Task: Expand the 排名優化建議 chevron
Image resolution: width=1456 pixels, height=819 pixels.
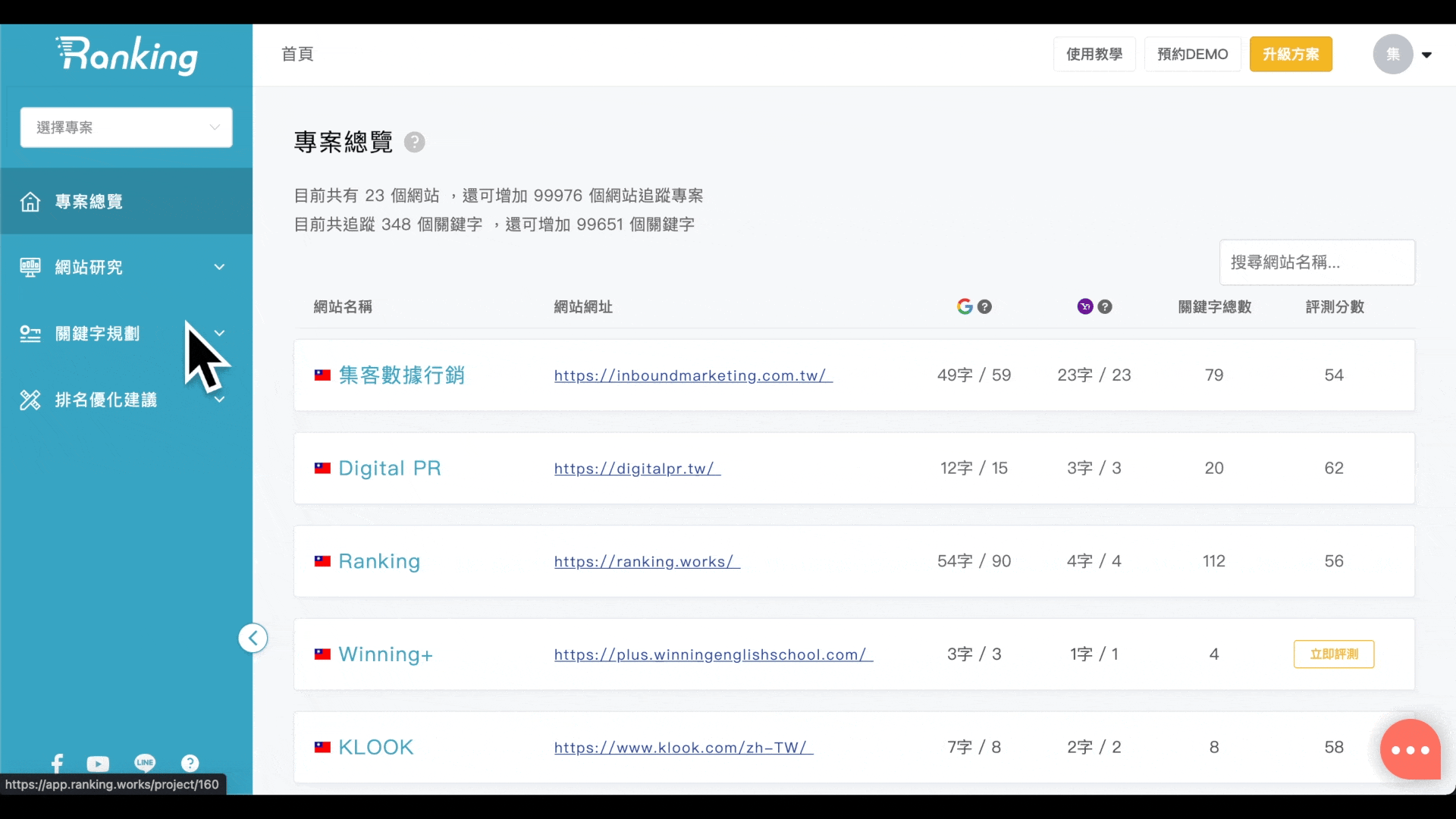Action: (x=219, y=399)
